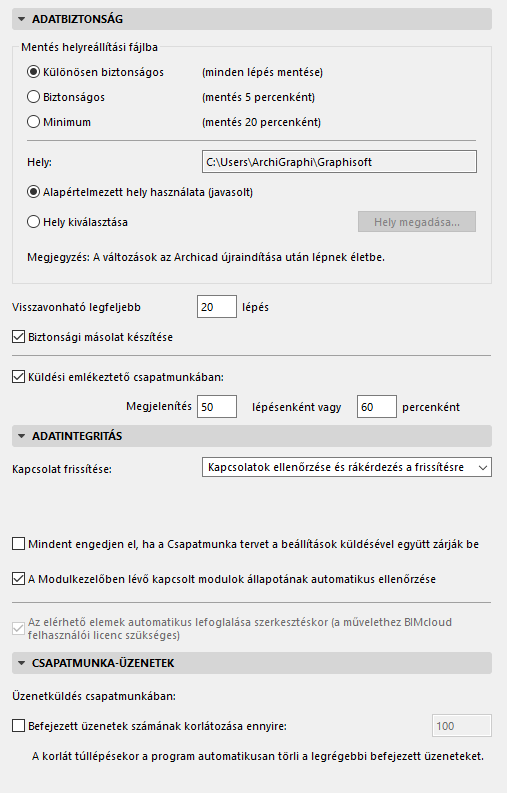Click the Hely megadása... button
The height and width of the screenshot is (793, 507).
point(417,222)
